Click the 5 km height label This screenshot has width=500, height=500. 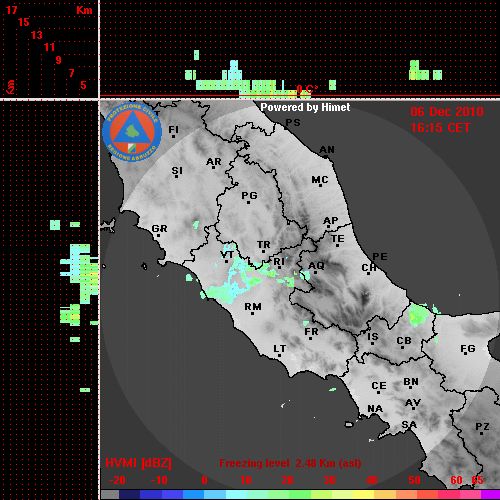click(83, 85)
